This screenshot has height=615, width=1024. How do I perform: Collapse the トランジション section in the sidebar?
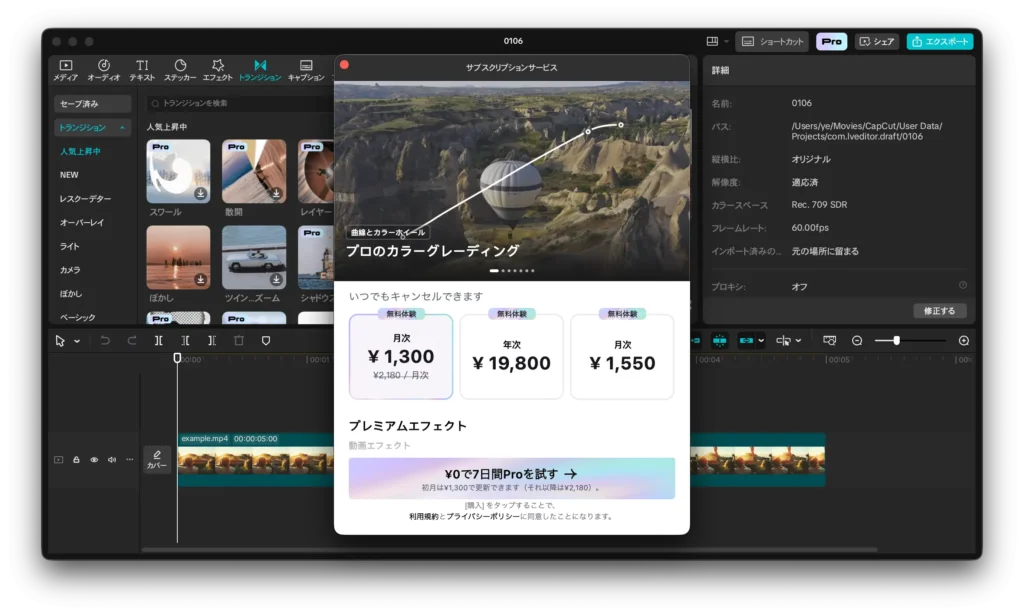[123, 127]
